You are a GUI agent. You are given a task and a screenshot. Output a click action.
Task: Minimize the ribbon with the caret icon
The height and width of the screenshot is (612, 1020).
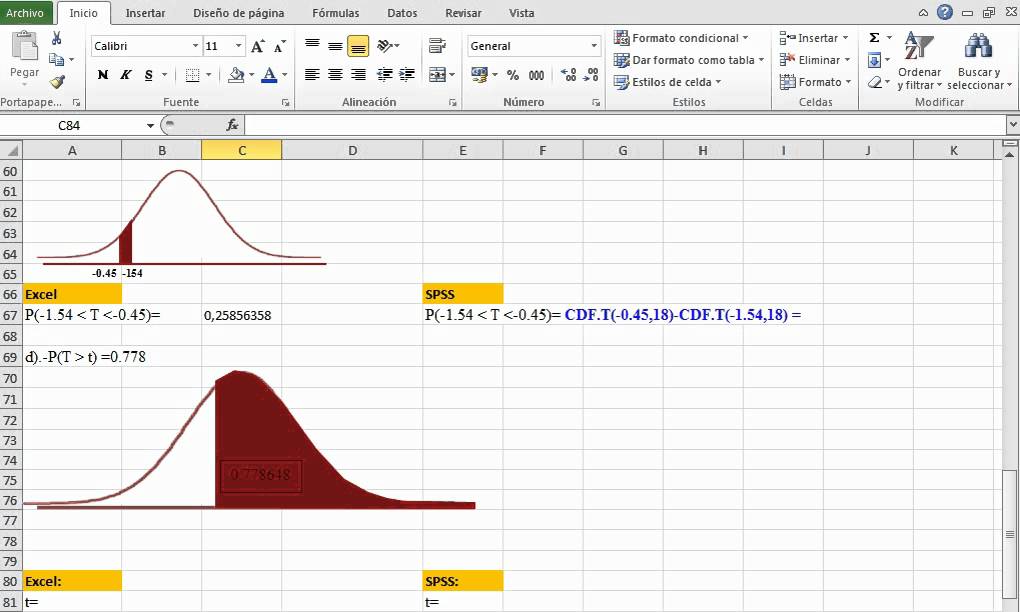pos(923,12)
